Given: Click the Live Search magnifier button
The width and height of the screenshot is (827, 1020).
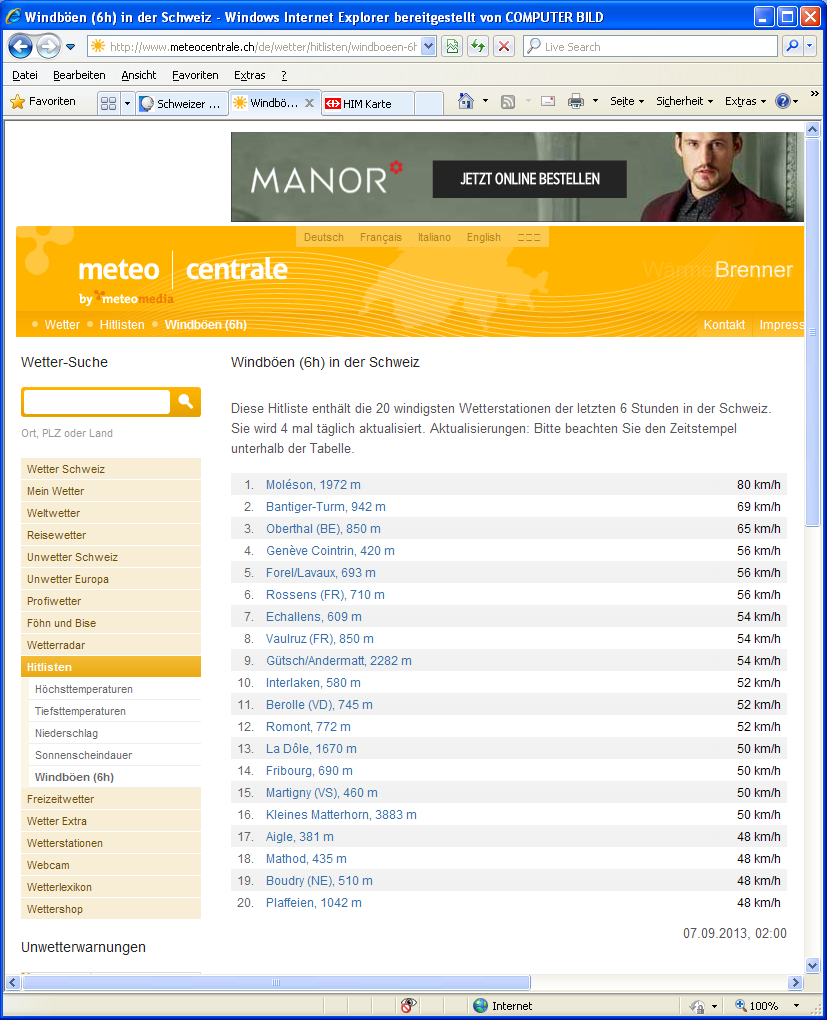Looking at the screenshot, I should [x=792, y=46].
